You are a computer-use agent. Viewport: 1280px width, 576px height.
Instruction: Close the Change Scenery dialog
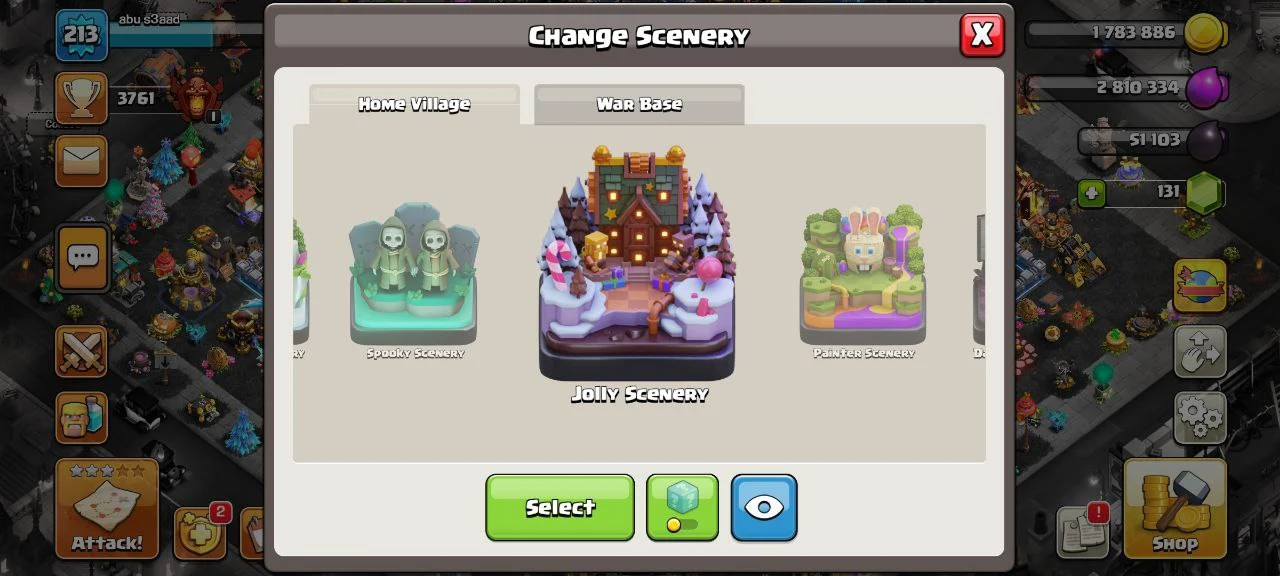tap(981, 34)
